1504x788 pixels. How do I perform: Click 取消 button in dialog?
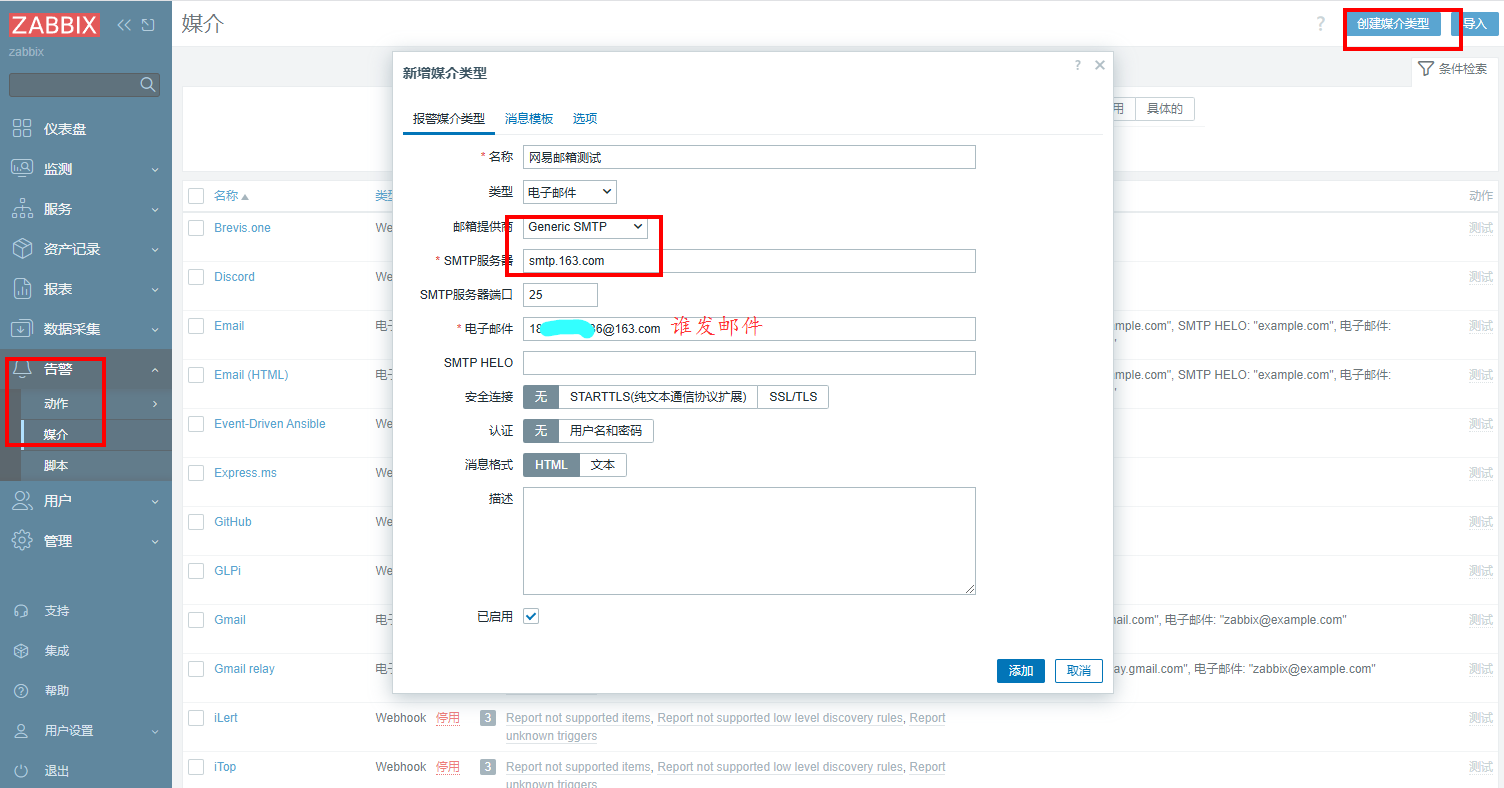(1078, 671)
